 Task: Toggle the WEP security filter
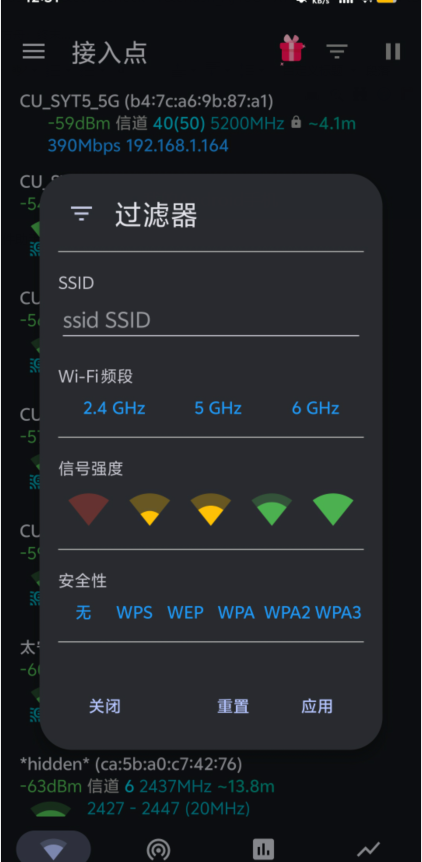(x=185, y=612)
